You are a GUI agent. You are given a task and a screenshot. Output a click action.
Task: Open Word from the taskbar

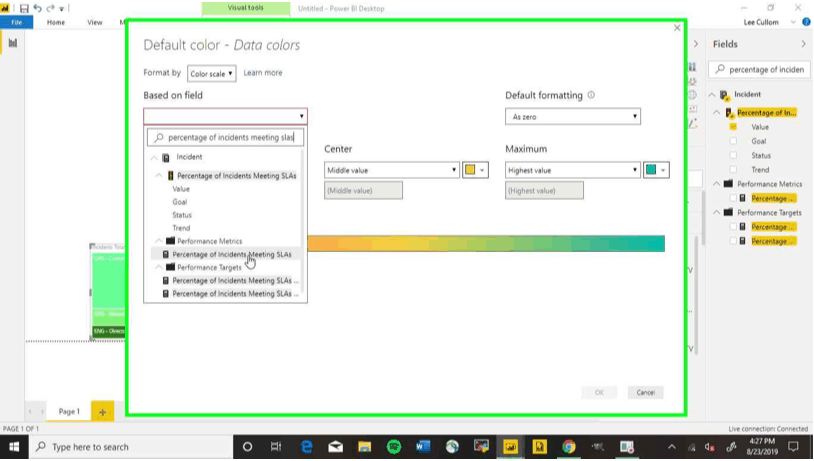click(423, 446)
